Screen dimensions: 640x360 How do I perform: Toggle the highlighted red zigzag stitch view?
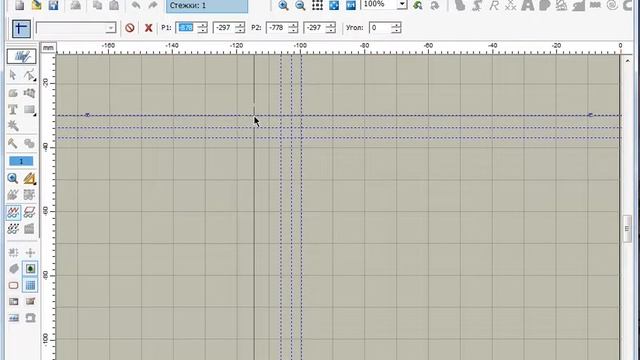(13, 212)
